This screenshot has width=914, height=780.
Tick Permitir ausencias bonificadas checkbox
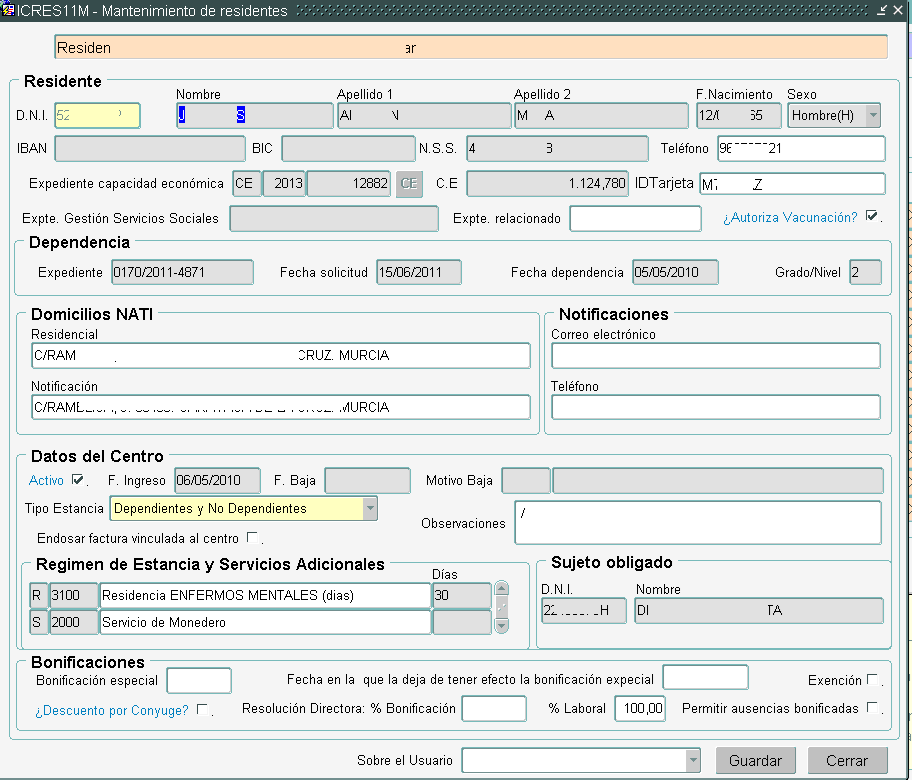(x=872, y=709)
